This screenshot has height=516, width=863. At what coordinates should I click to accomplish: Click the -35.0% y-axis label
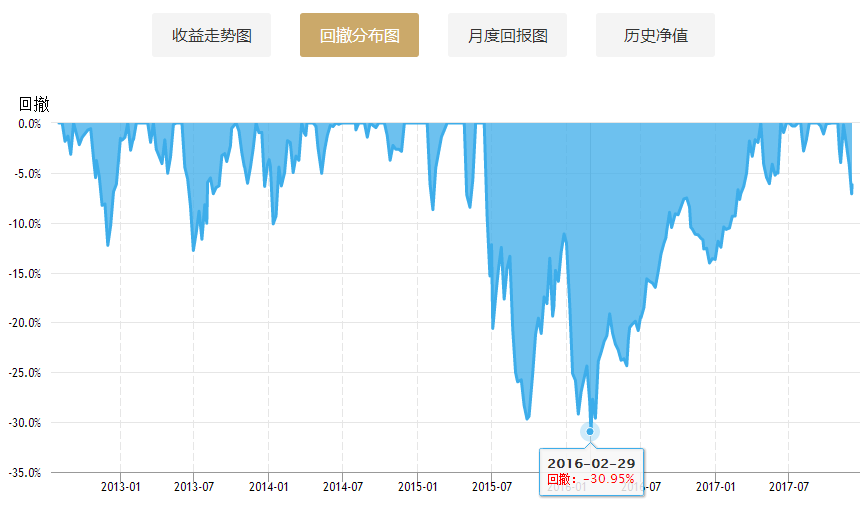click(25, 472)
